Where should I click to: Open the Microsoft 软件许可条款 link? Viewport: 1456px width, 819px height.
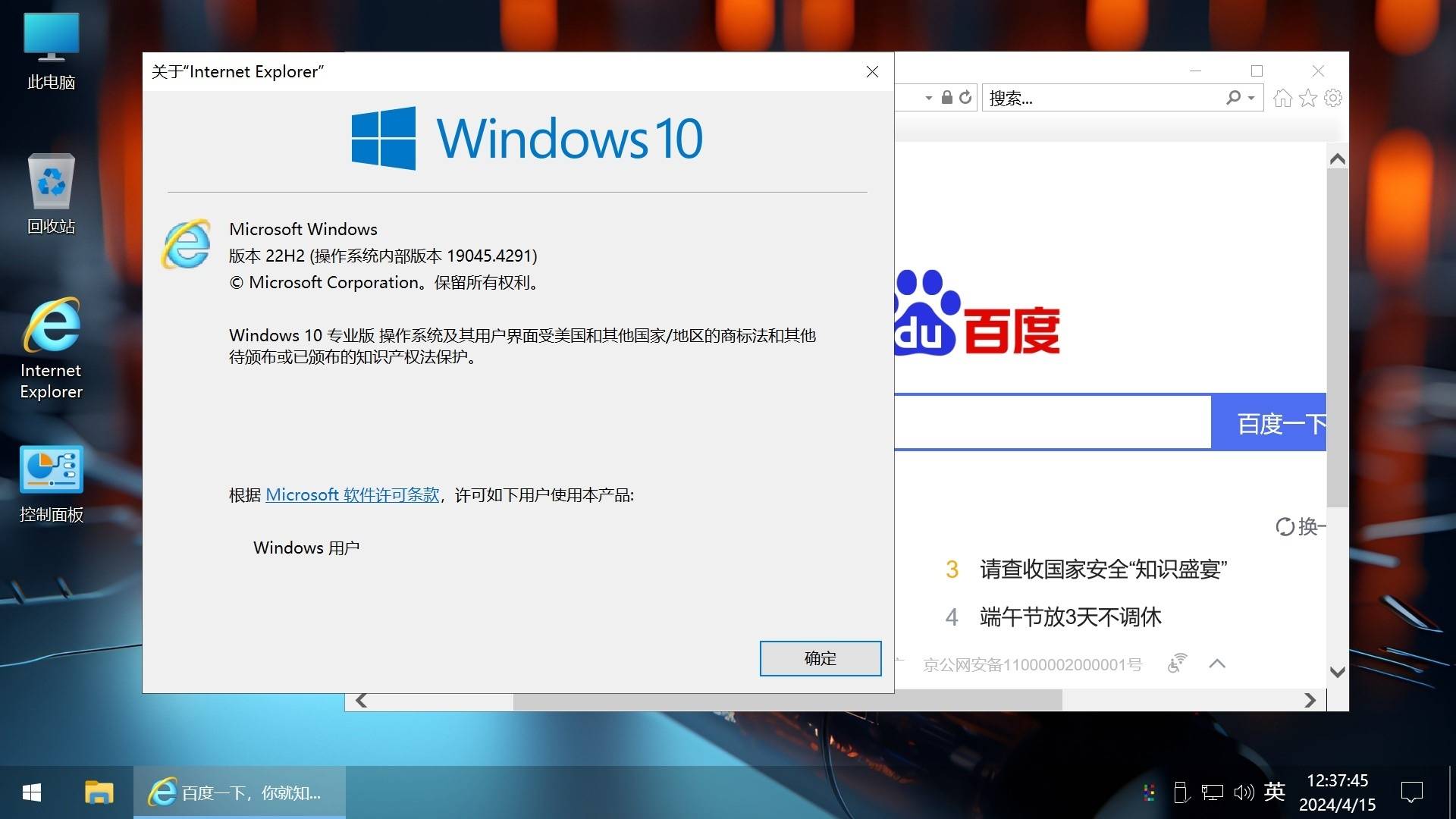(x=353, y=495)
